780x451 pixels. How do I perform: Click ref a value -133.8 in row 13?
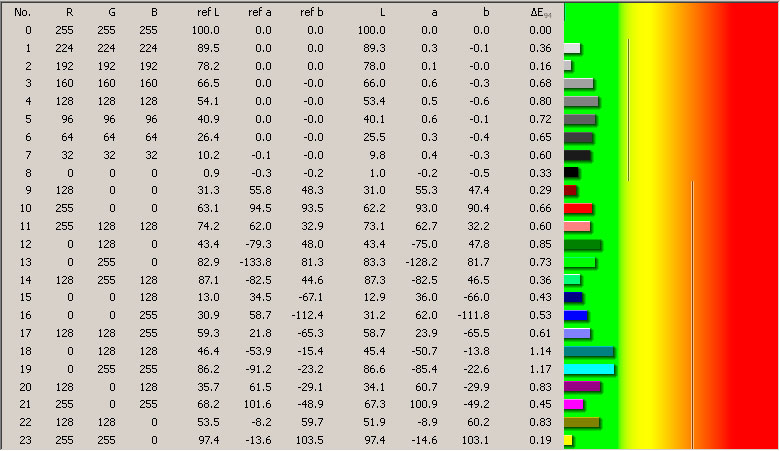click(256, 262)
